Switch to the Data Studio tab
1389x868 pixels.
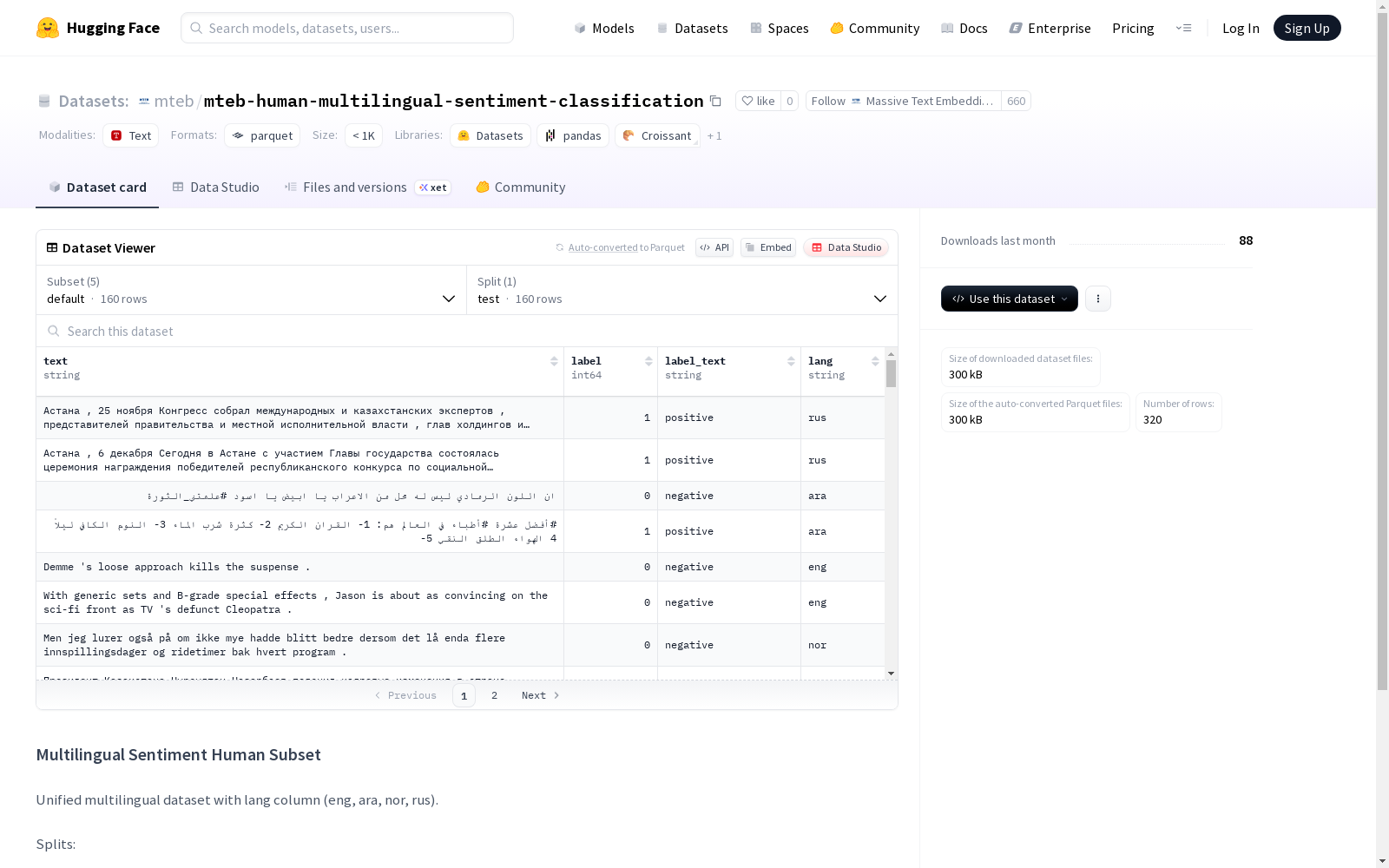click(215, 187)
